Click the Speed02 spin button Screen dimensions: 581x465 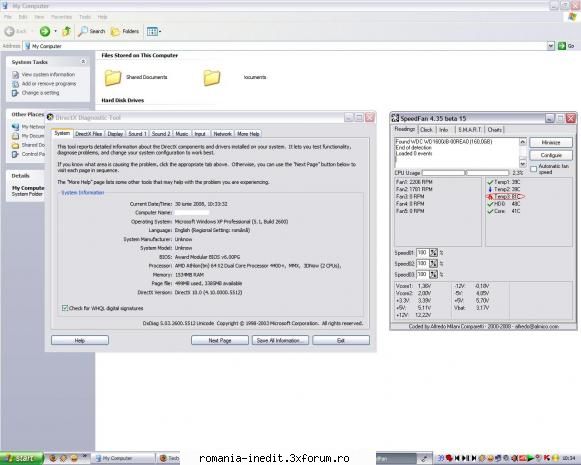433,263
